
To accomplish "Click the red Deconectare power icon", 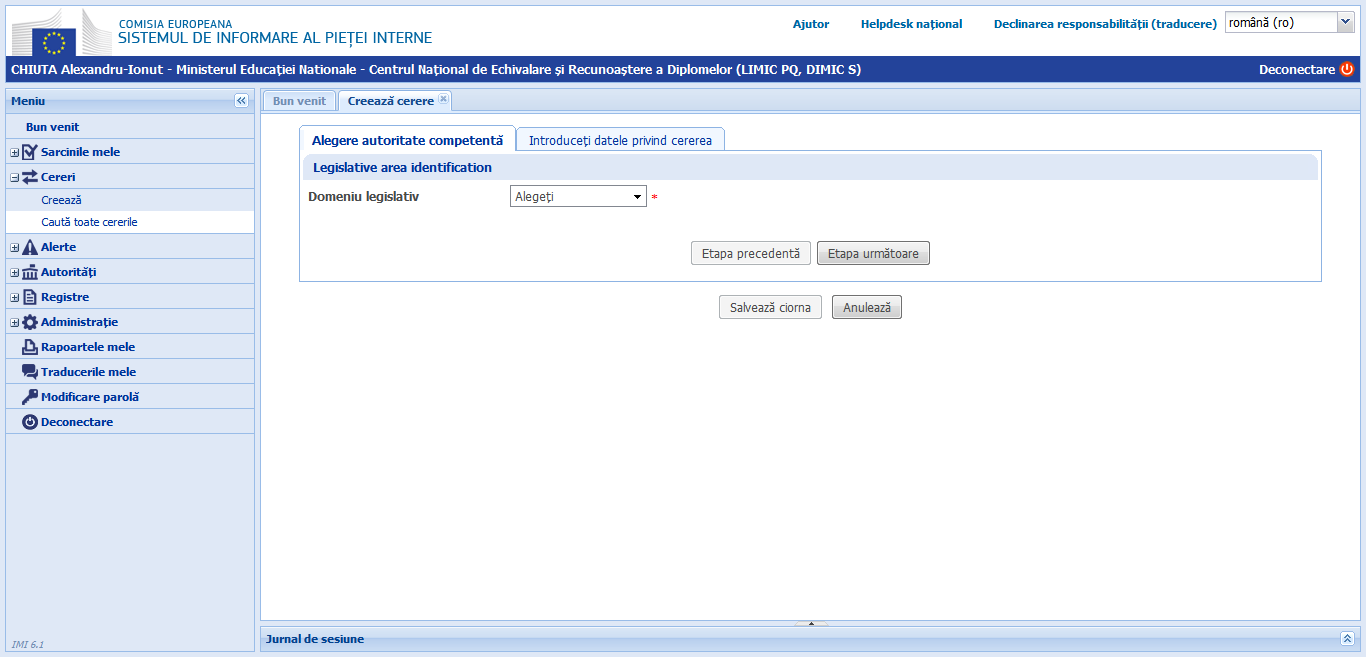I will [x=1346, y=69].
